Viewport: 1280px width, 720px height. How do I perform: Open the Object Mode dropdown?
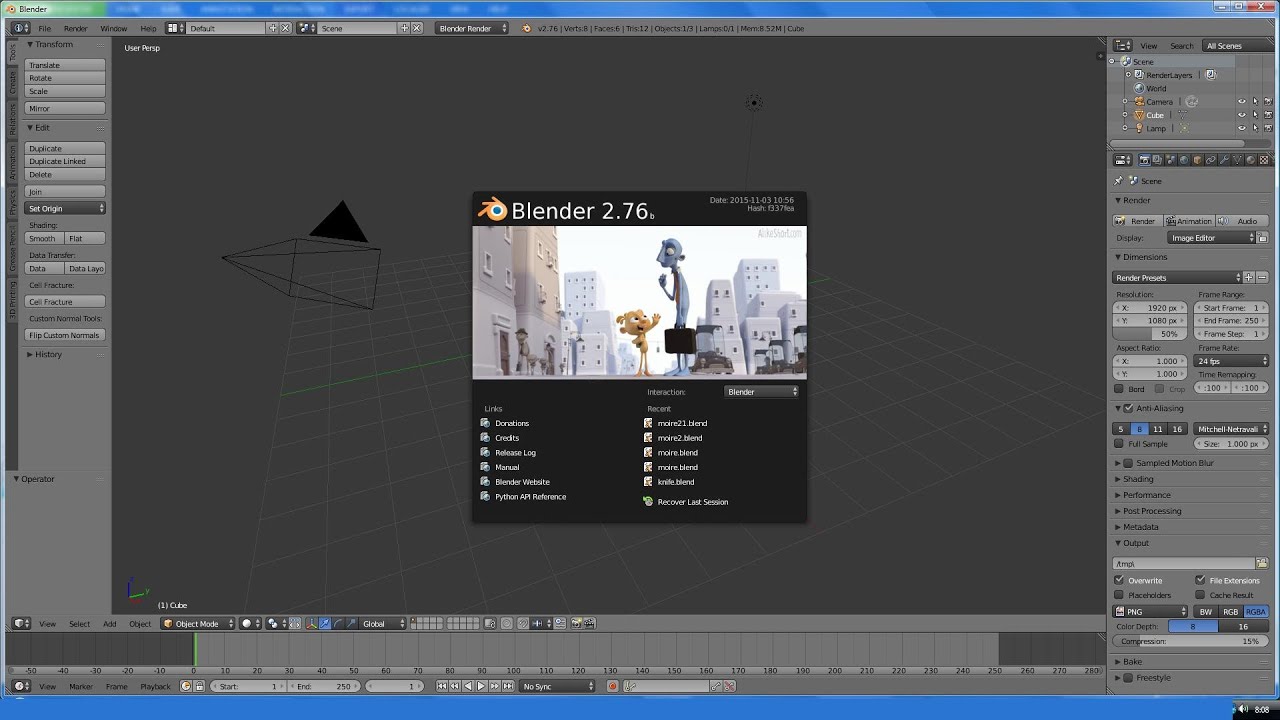[x=198, y=624]
